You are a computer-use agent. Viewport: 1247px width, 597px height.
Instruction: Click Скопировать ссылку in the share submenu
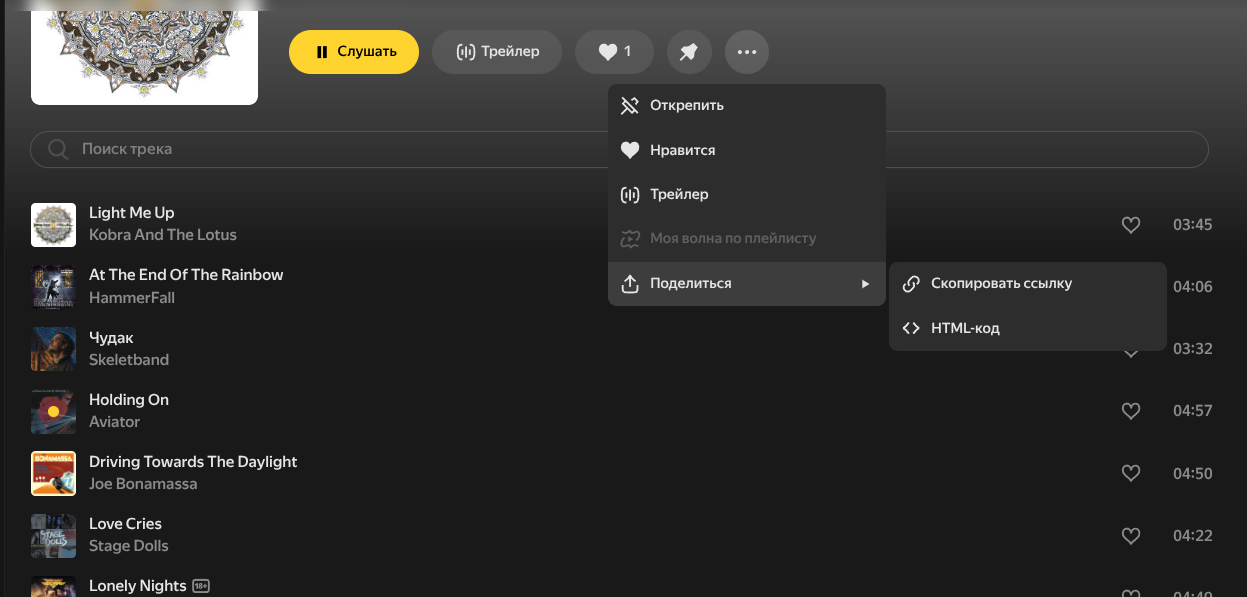[x=1001, y=283]
